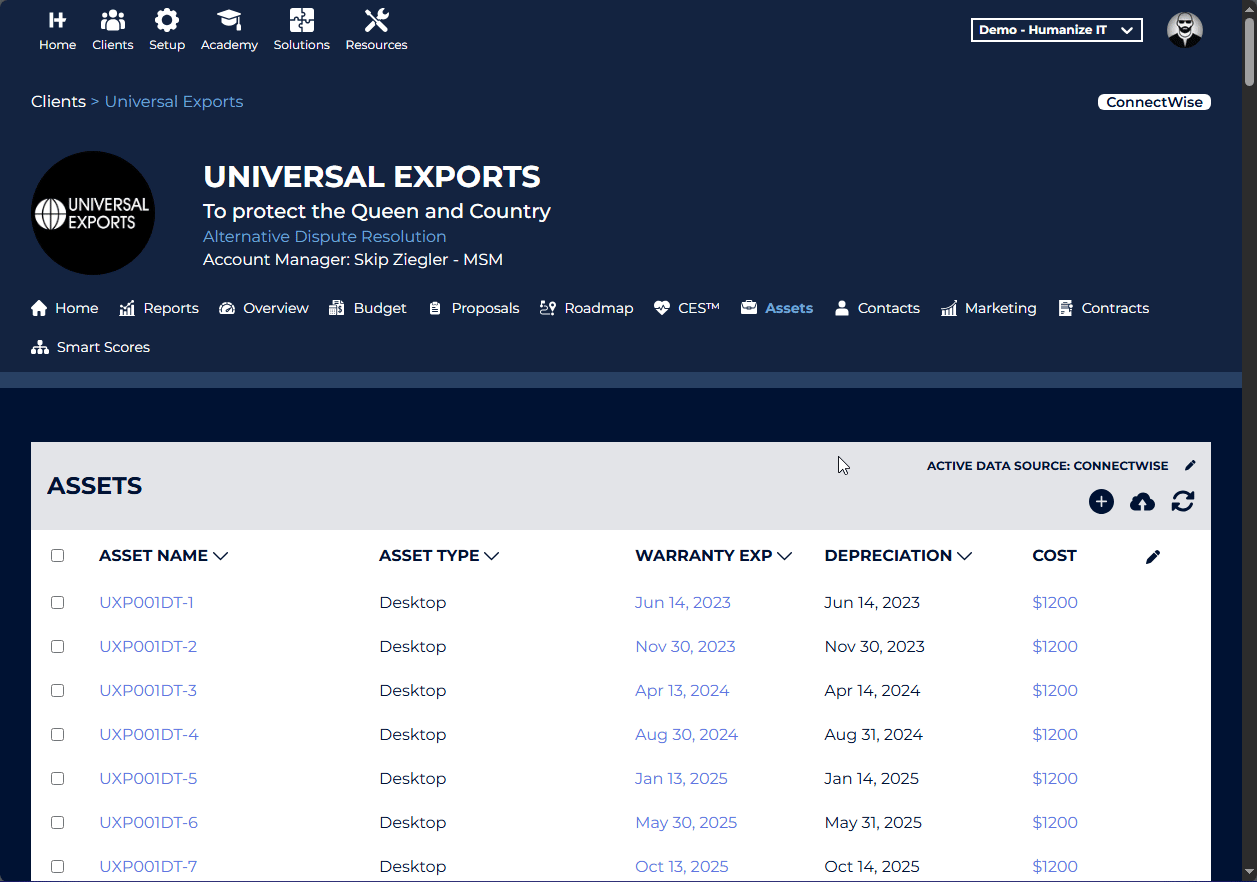Image resolution: width=1257 pixels, height=882 pixels.
Task: Open the Demo - Humanize IT dropdown
Action: coord(1056,29)
